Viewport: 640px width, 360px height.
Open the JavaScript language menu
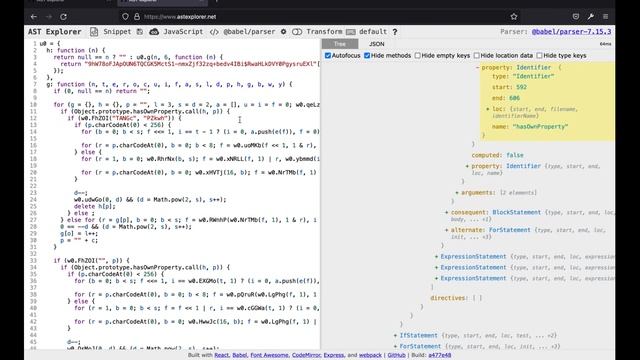tap(183, 31)
